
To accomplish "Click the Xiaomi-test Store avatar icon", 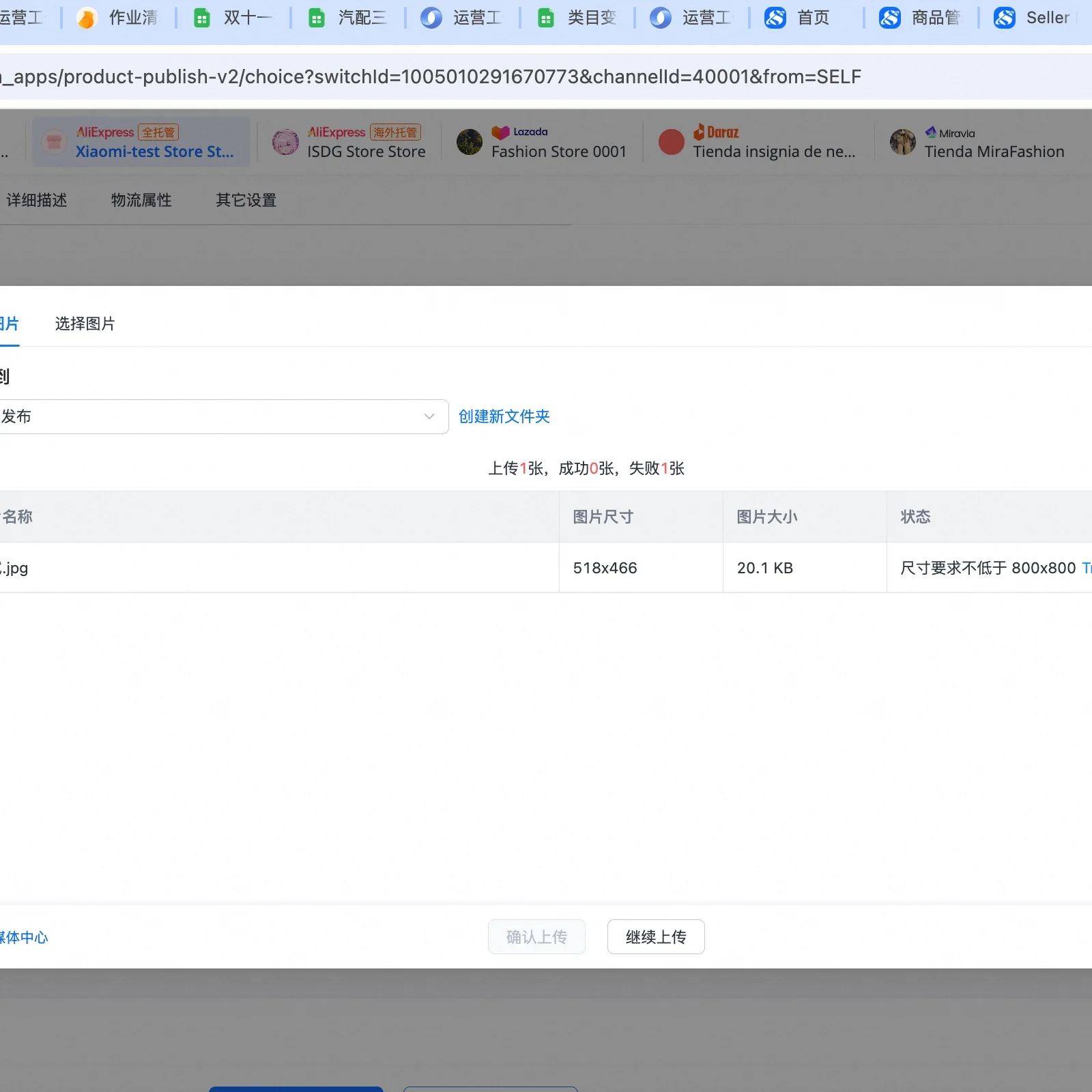I will pyautogui.click(x=54, y=142).
